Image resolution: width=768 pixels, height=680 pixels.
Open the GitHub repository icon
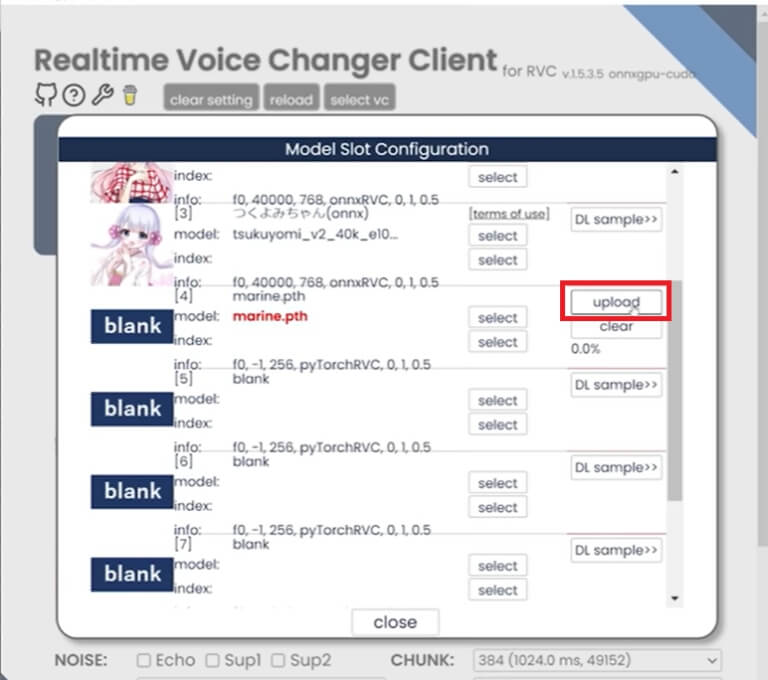click(46, 94)
